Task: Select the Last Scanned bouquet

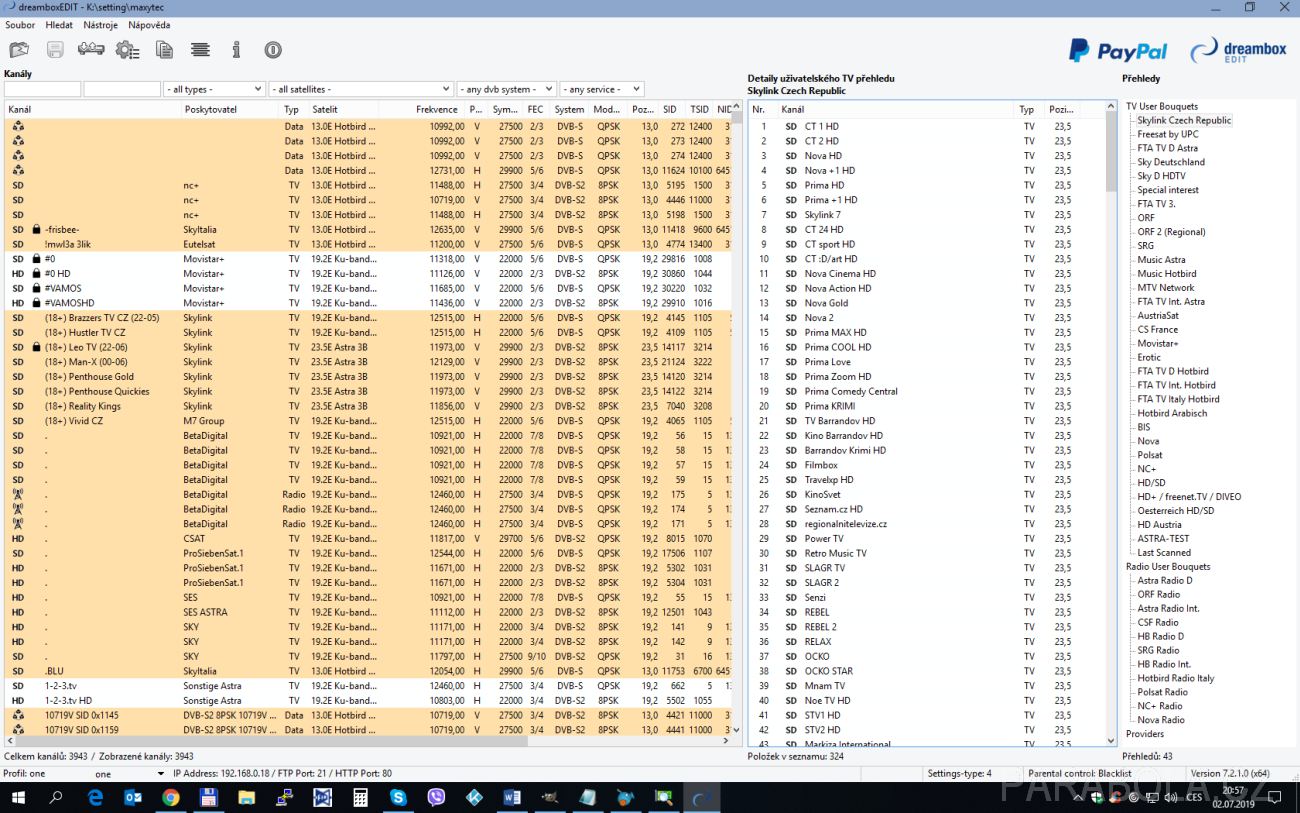Action: click(1164, 552)
